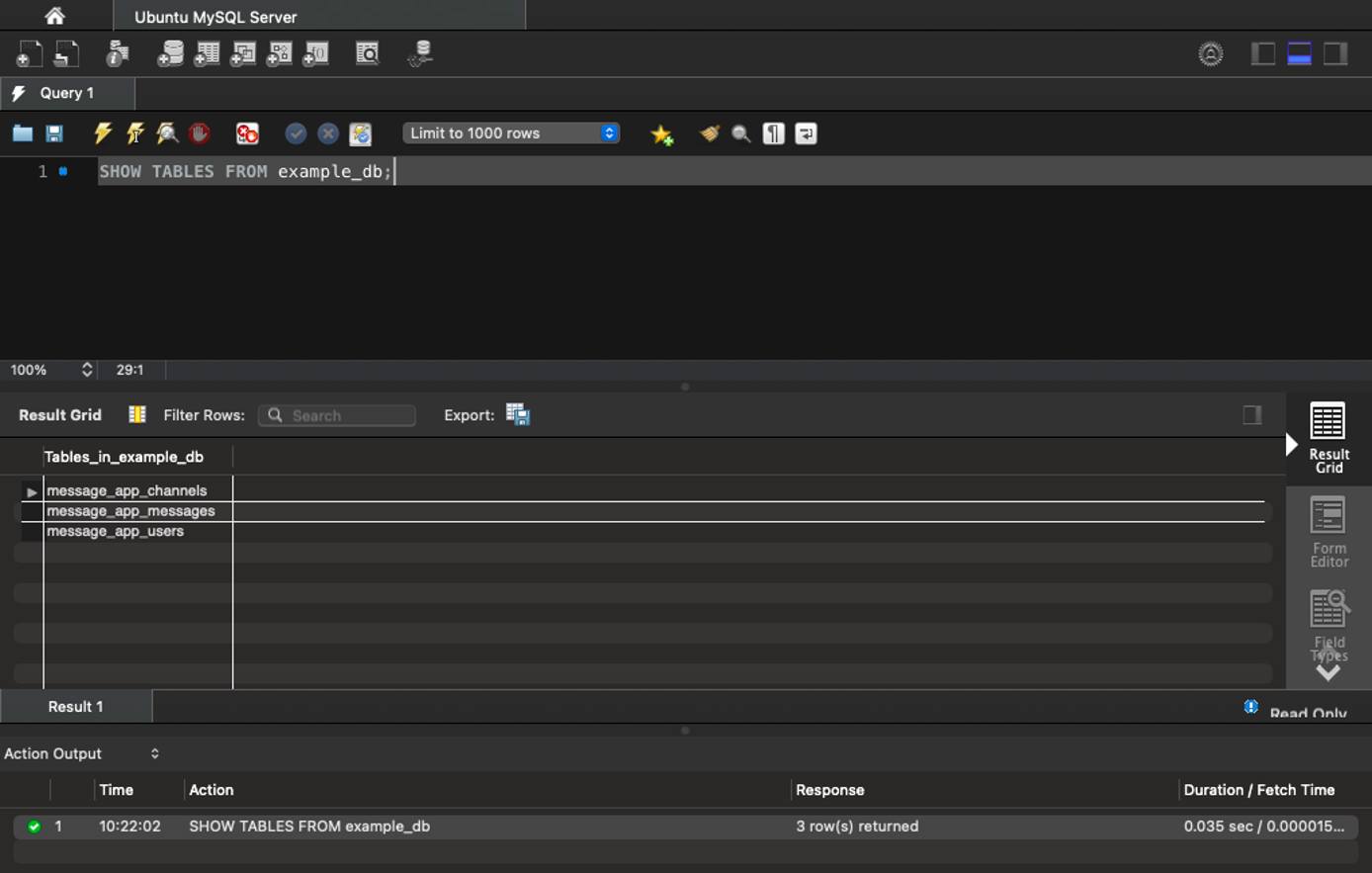This screenshot has height=873, width=1372.
Task: Open the Form Editor view
Action: click(x=1329, y=532)
